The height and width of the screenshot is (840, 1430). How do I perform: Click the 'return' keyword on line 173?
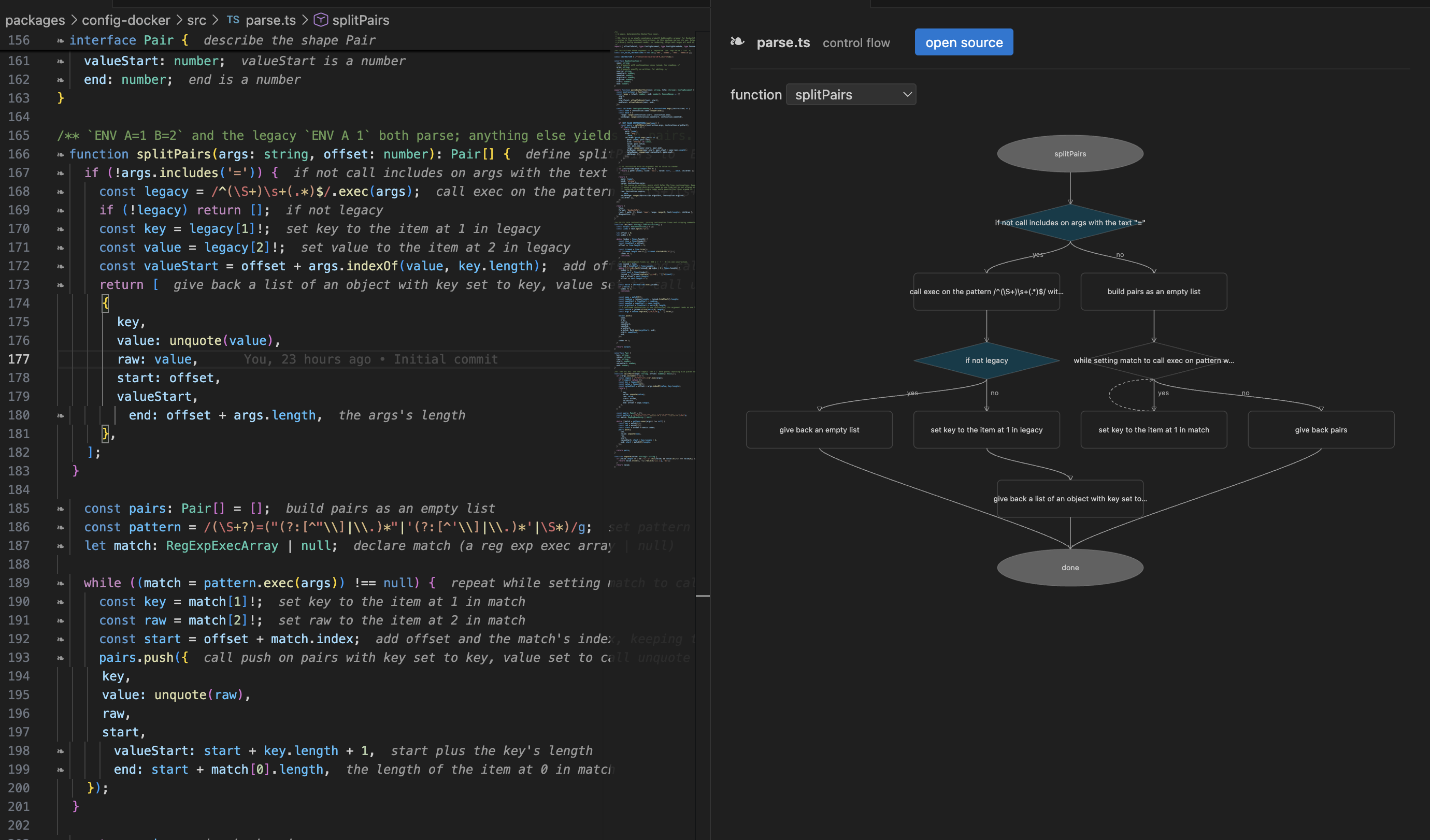click(x=121, y=285)
